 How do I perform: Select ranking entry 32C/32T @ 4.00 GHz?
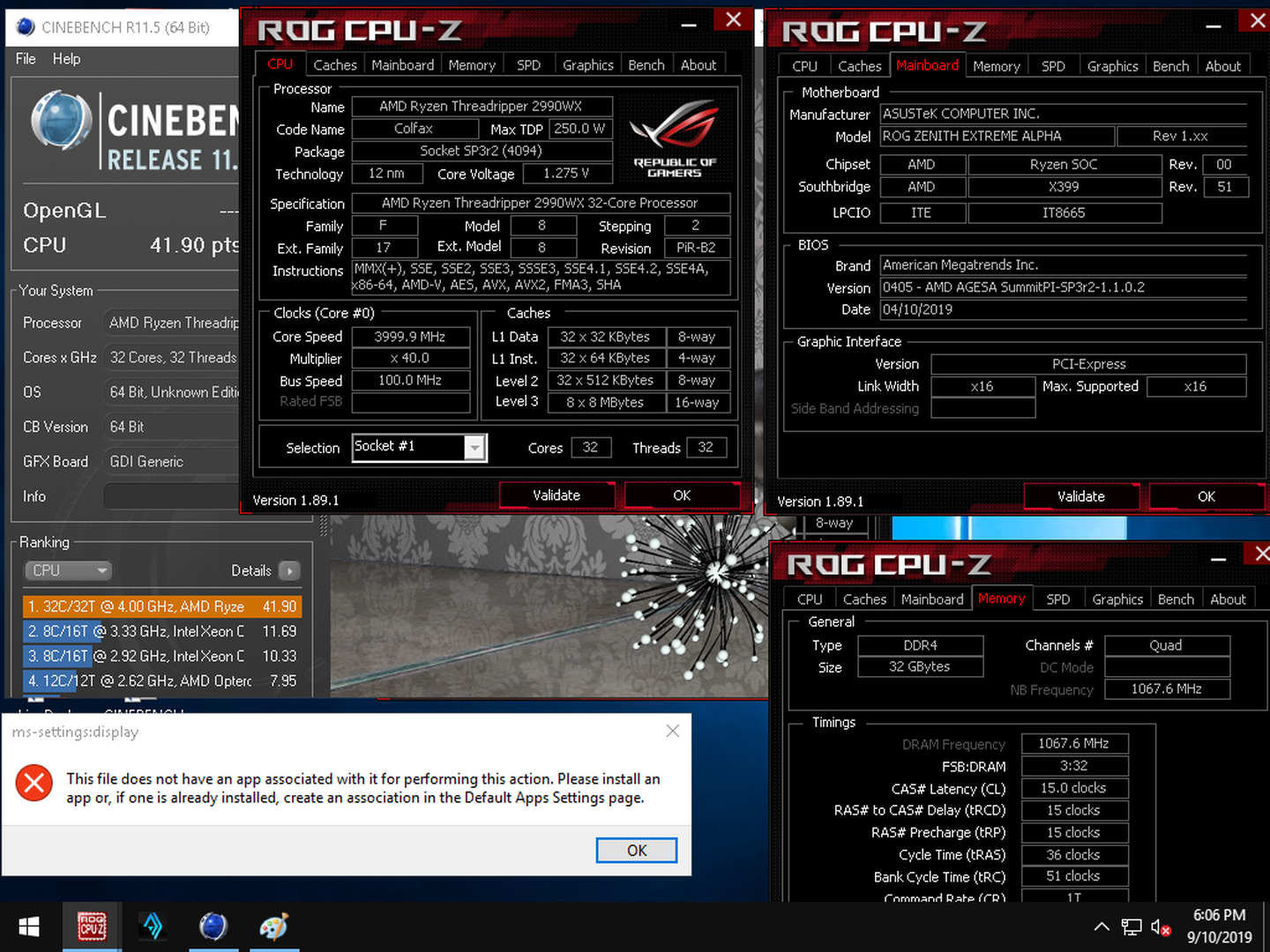(162, 606)
